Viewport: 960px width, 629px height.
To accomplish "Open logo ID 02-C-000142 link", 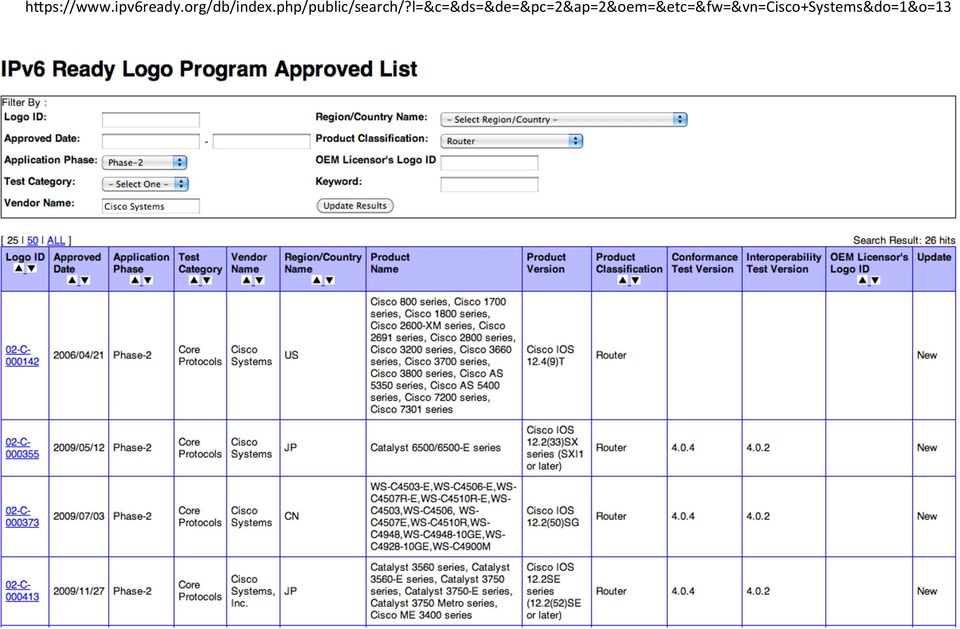I will coord(22,355).
